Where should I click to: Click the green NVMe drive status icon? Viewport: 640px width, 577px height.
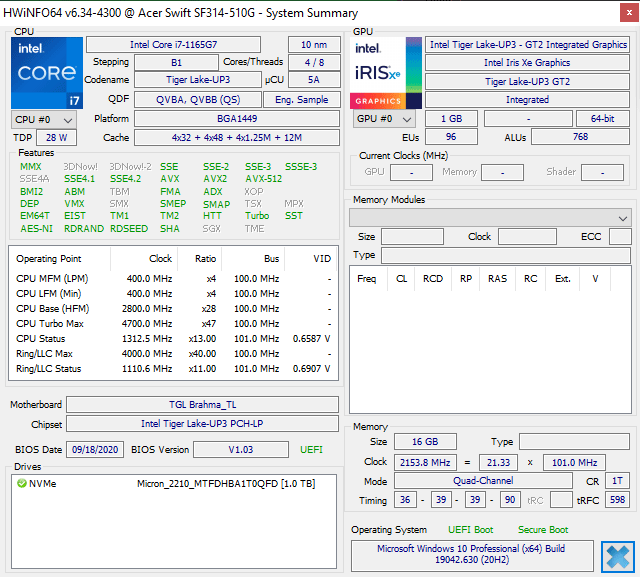click(x=21, y=484)
